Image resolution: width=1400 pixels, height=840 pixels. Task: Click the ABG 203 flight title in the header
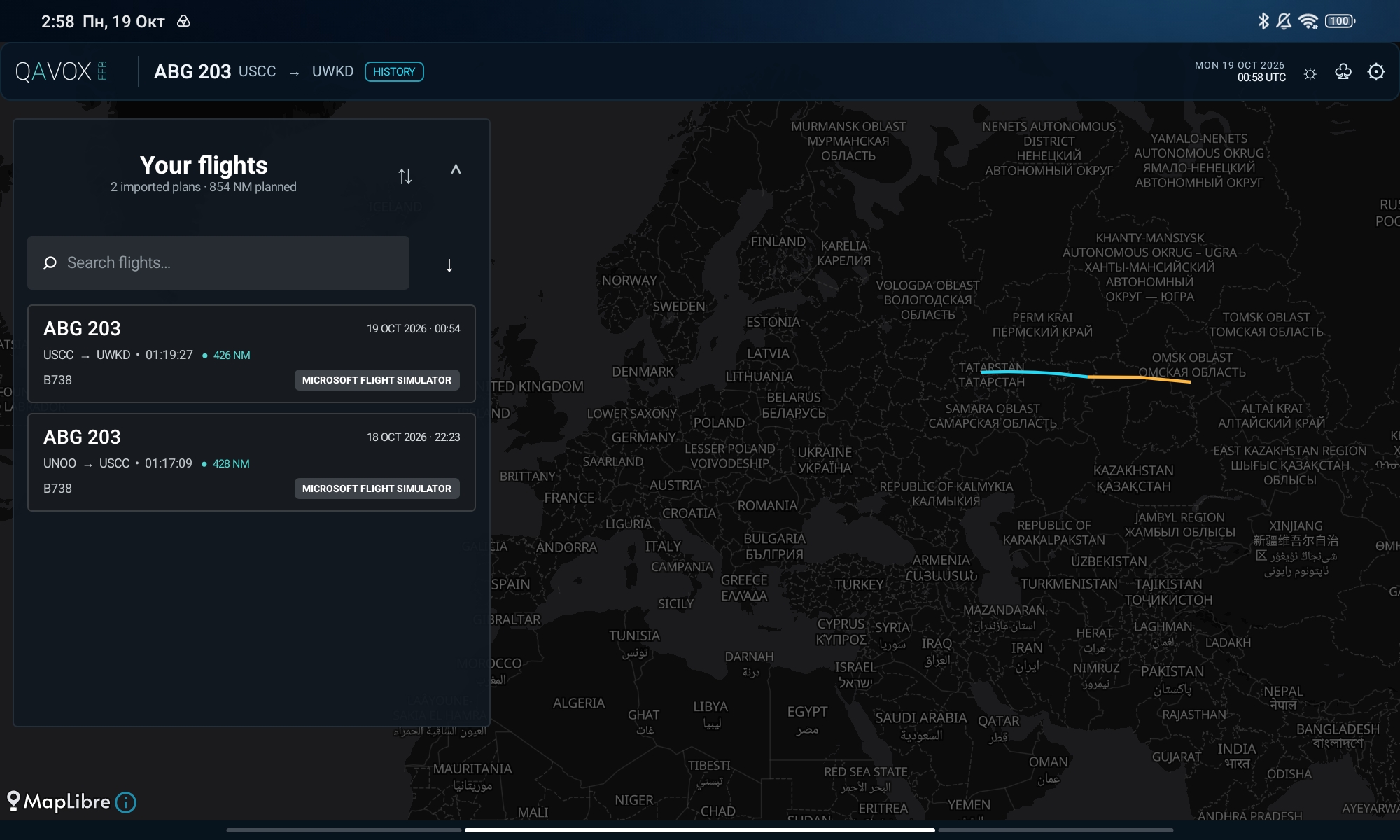192,71
